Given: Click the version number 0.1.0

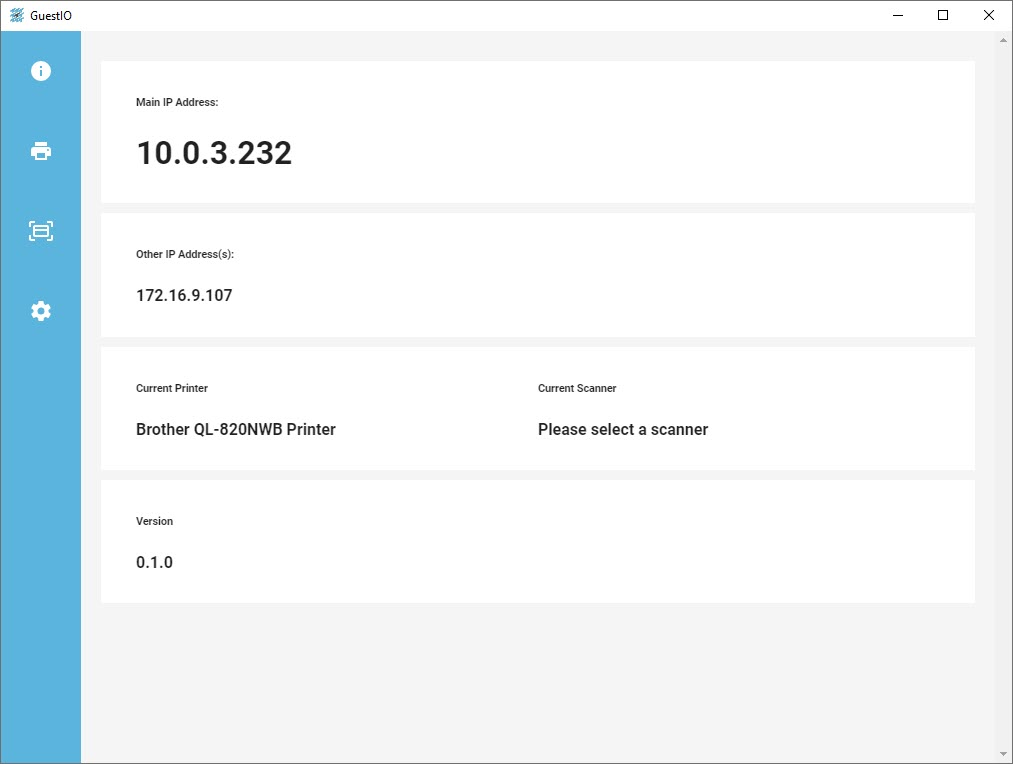Looking at the screenshot, I should point(154,562).
